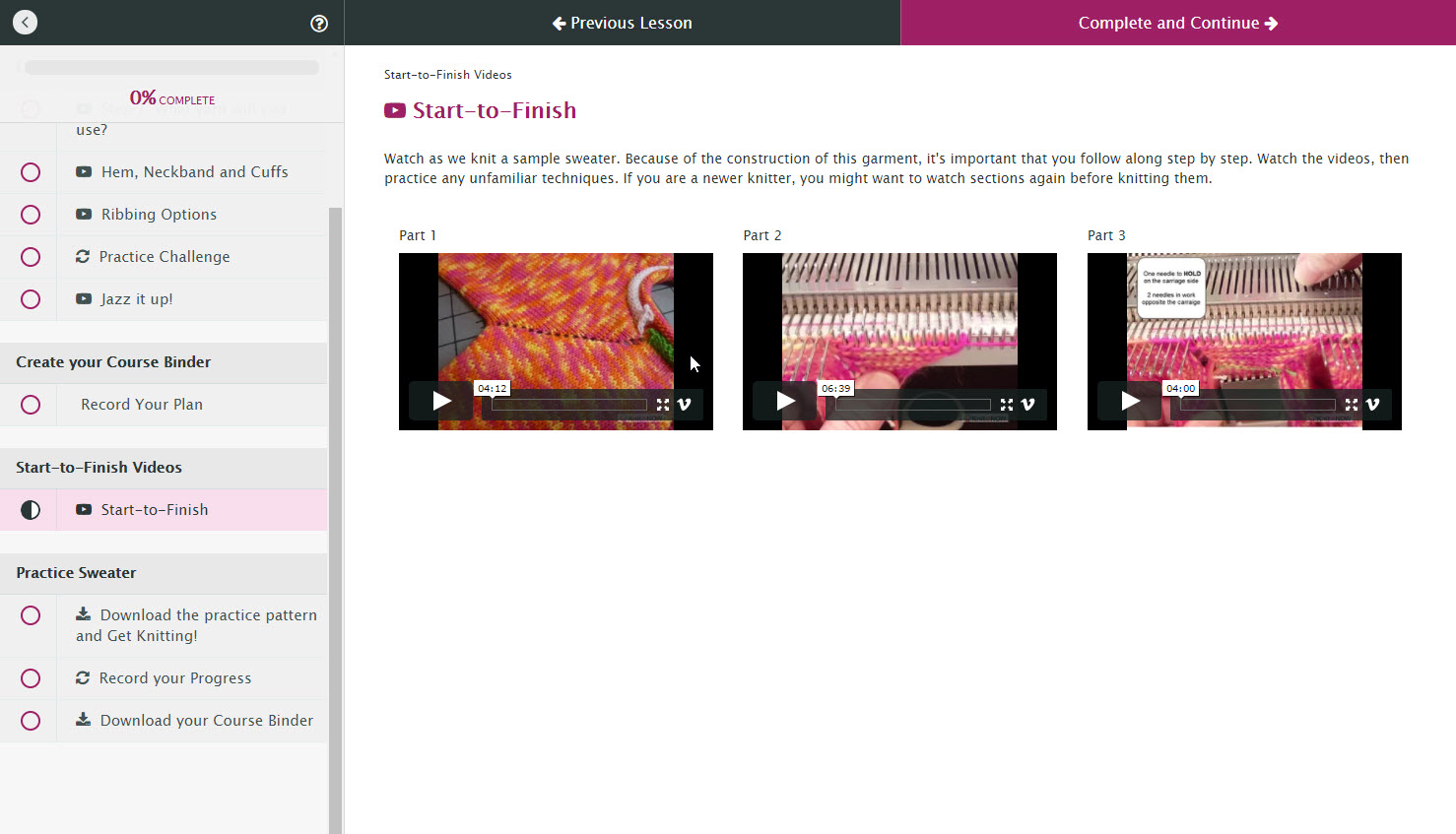
Task: Click the sidebar vertical scrollbar
Action: pyautogui.click(x=335, y=520)
